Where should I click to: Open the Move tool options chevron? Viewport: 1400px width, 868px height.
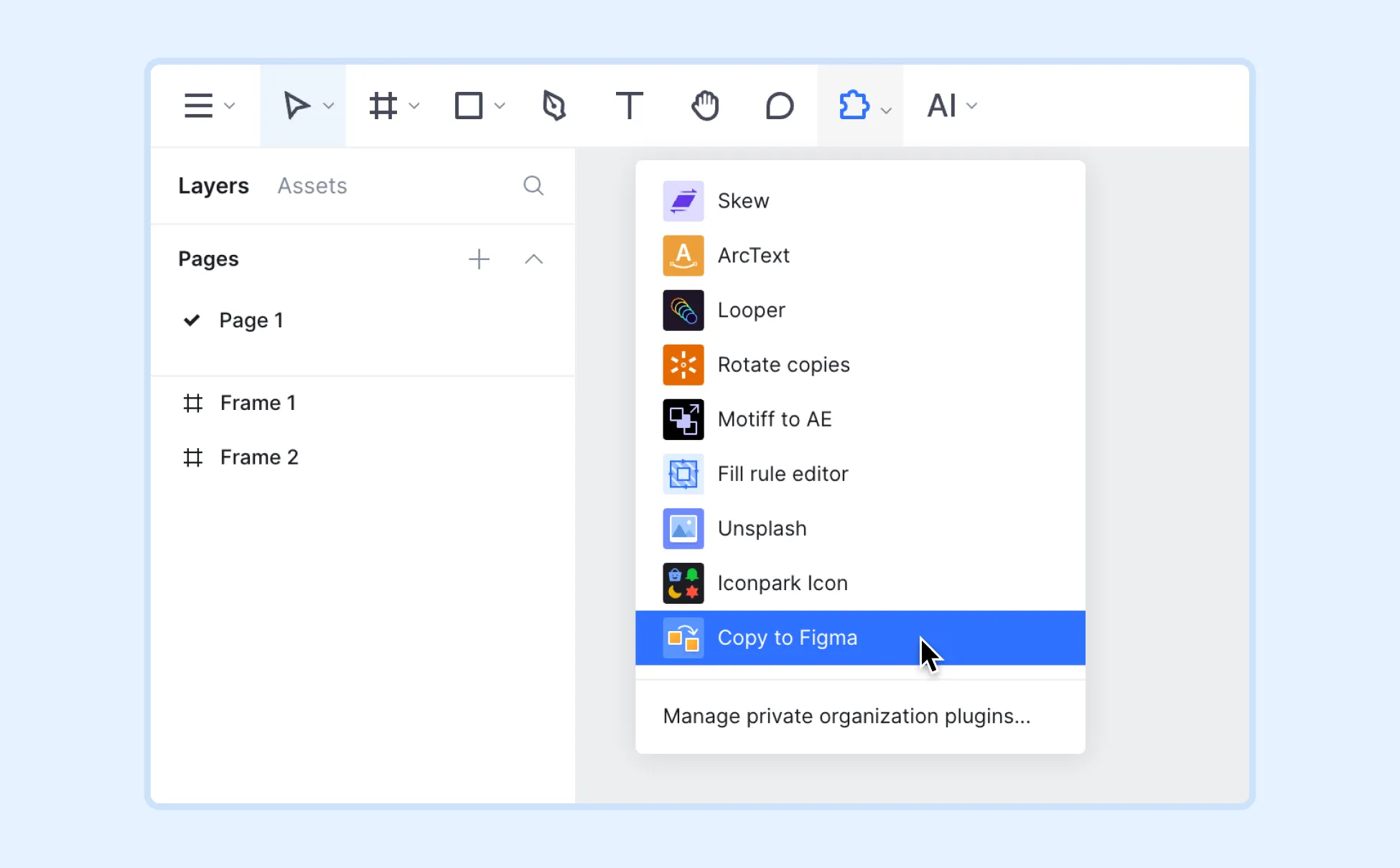[329, 106]
